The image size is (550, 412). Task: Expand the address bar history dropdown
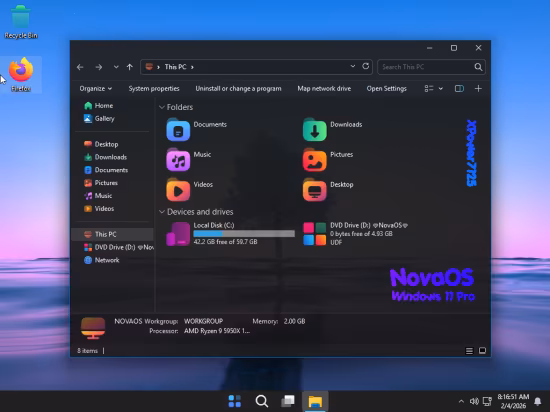(x=353, y=66)
